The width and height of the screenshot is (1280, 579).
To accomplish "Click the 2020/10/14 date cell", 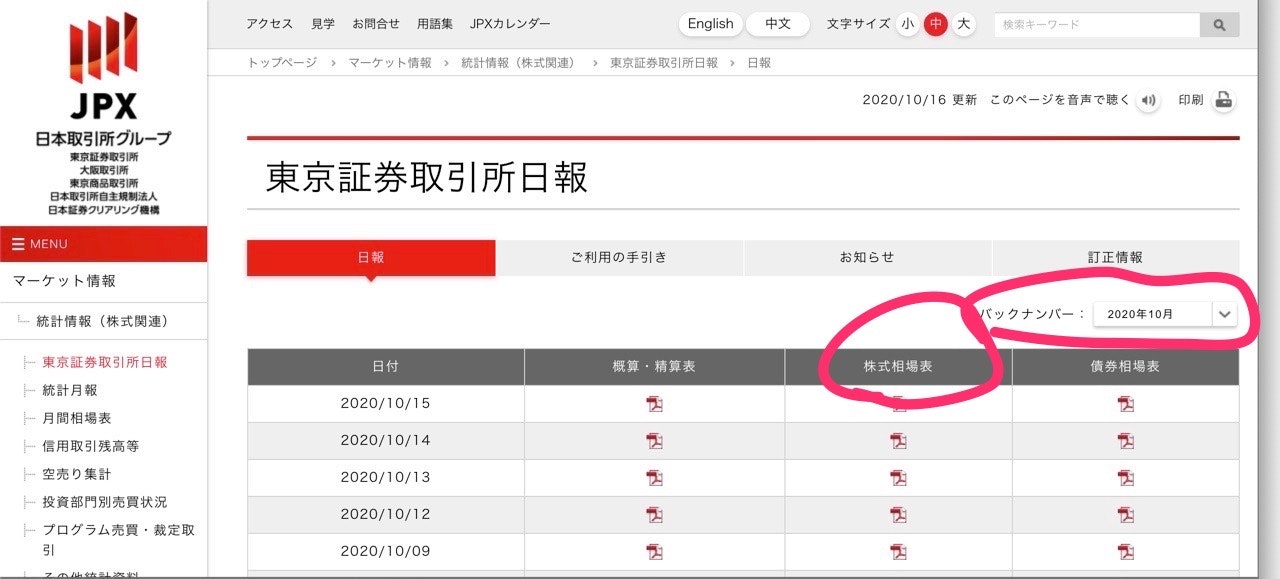I will 385,441.
